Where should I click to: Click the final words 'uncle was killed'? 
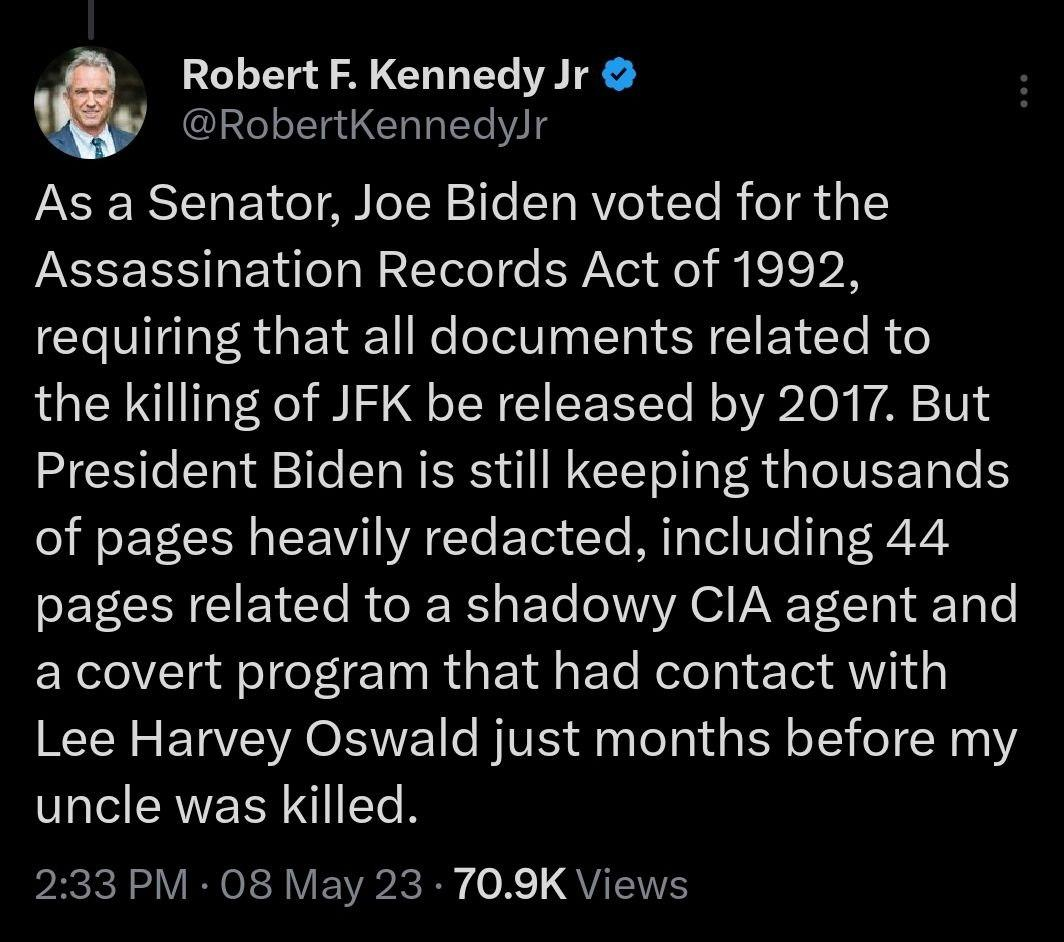[226, 806]
